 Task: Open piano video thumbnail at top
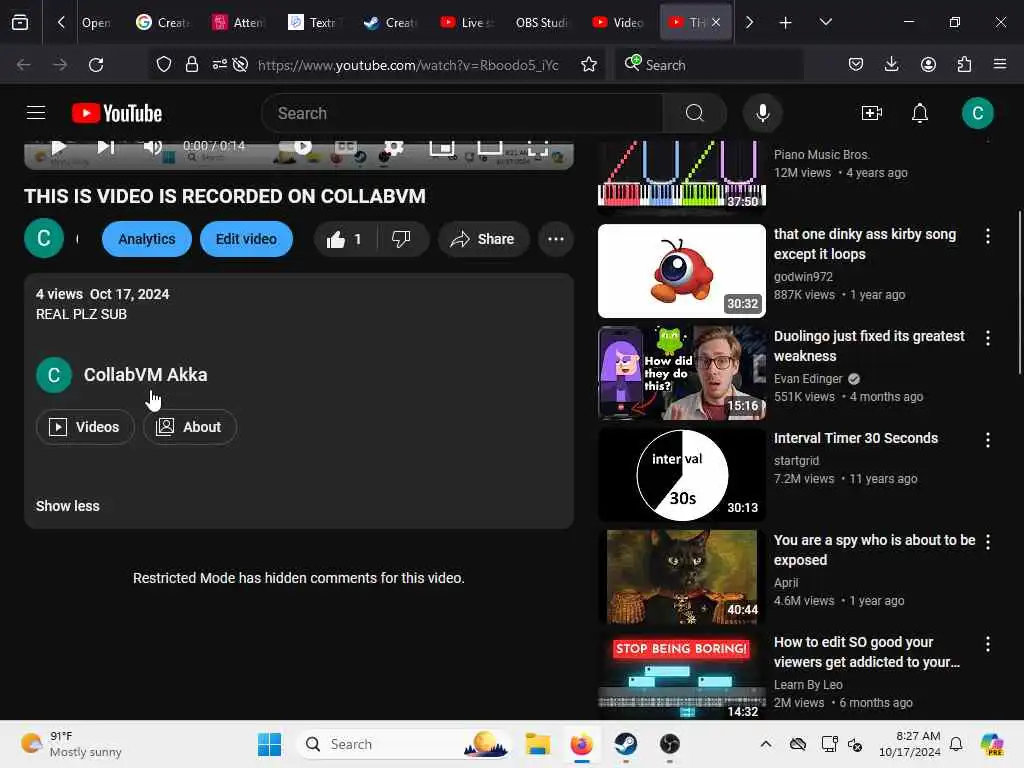pyautogui.click(x=682, y=176)
